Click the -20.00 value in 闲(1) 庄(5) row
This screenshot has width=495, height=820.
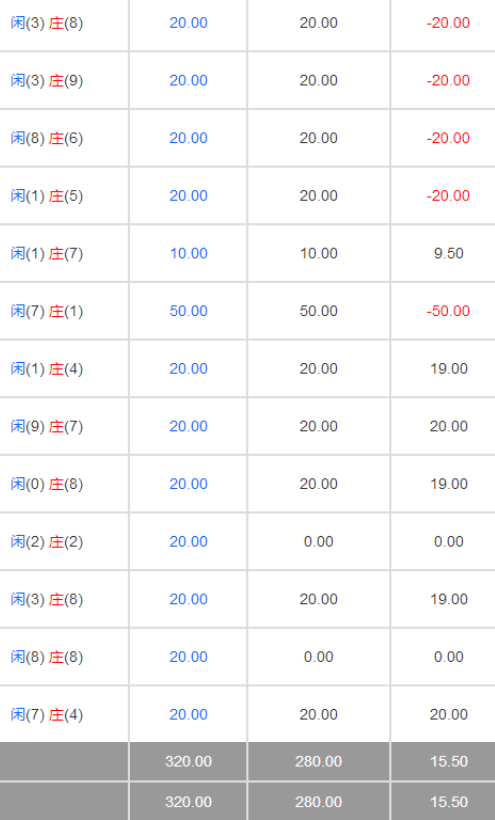pos(448,196)
